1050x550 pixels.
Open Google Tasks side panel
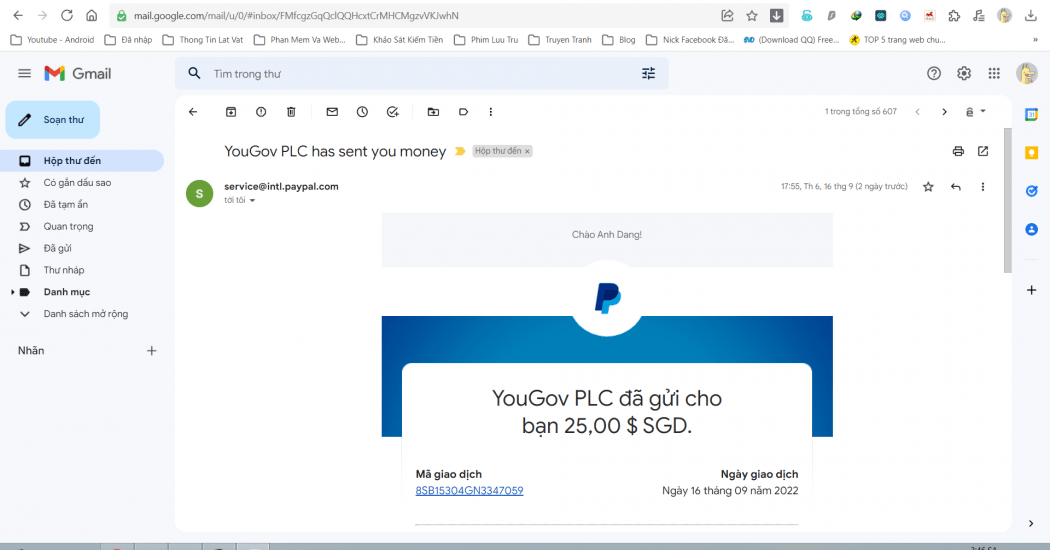pyautogui.click(x=1031, y=192)
